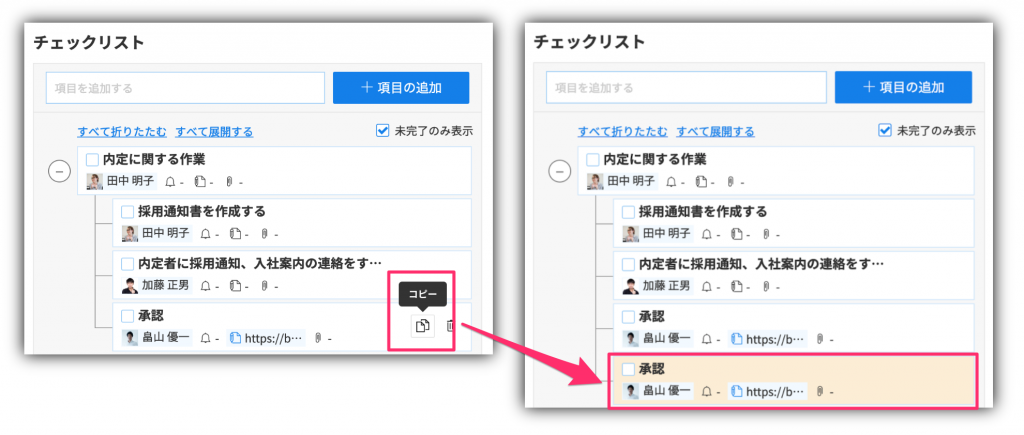1024x435 pixels.
Task: Left panel: paperclip icon of 採用通知書を作成する row
Action: pyautogui.click(x=264, y=234)
